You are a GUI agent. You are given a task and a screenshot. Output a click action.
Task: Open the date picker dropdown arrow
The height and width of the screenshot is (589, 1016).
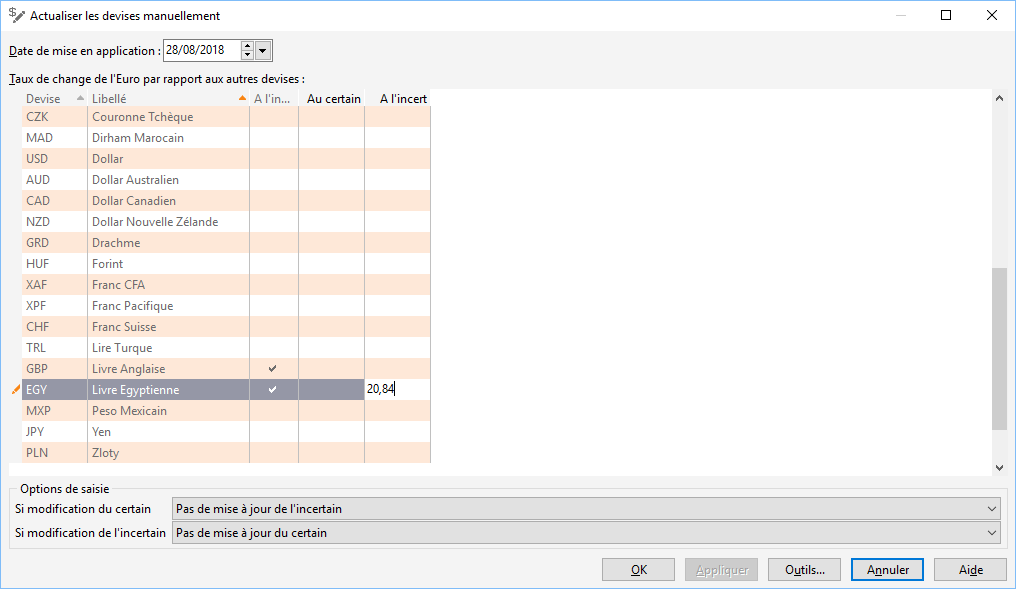pyautogui.click(x=262, y=51)
